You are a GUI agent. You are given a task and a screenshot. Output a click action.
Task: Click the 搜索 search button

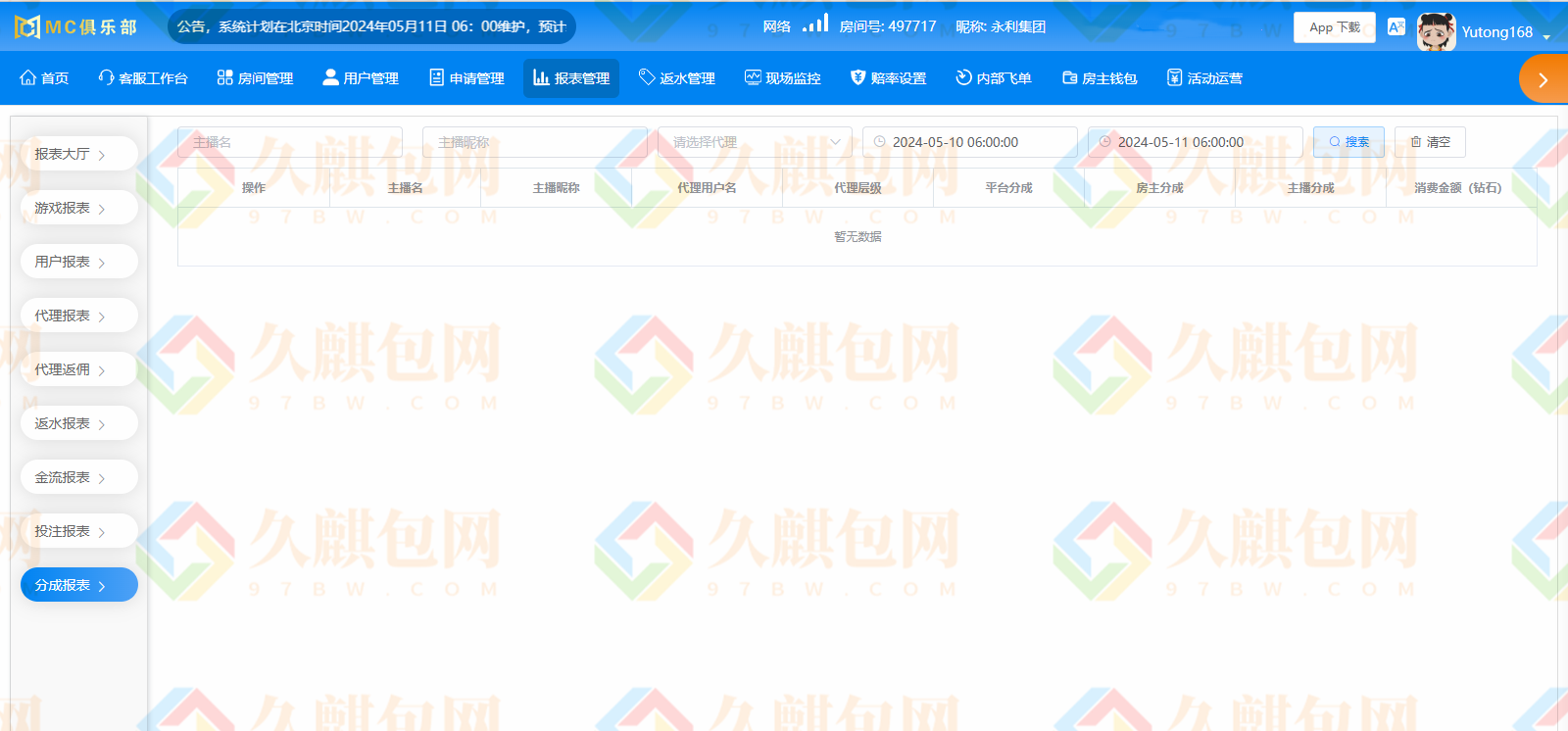coord(1348,142)
